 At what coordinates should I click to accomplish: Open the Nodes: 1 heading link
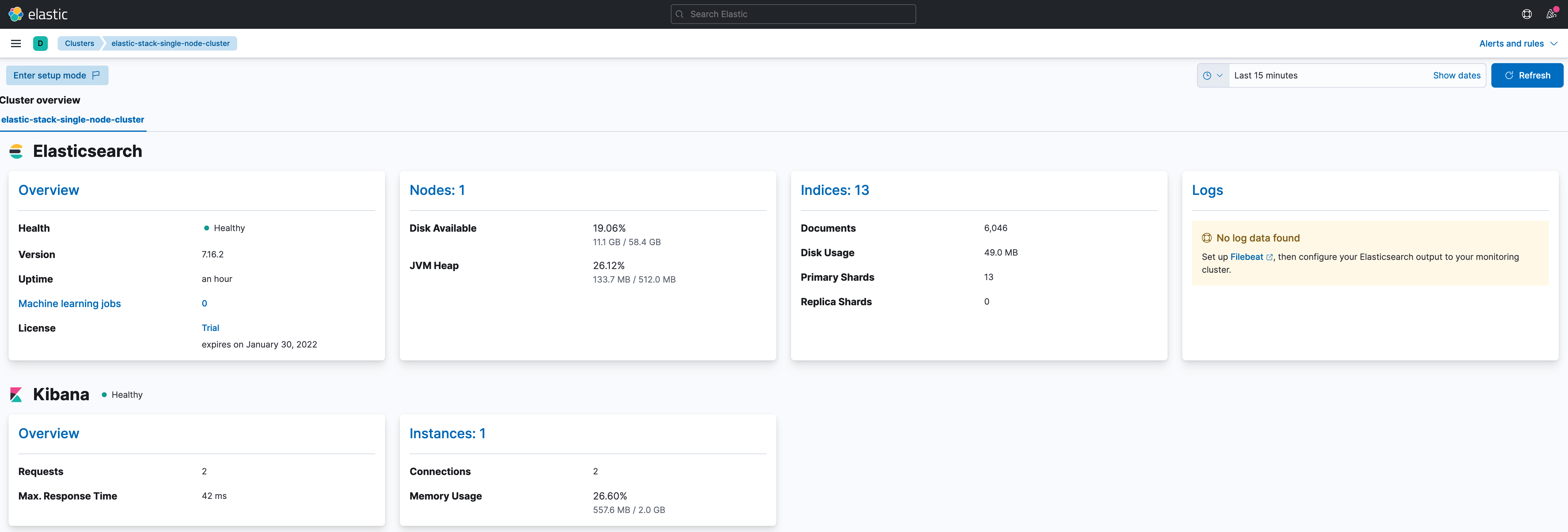click(x=437, y=191)
